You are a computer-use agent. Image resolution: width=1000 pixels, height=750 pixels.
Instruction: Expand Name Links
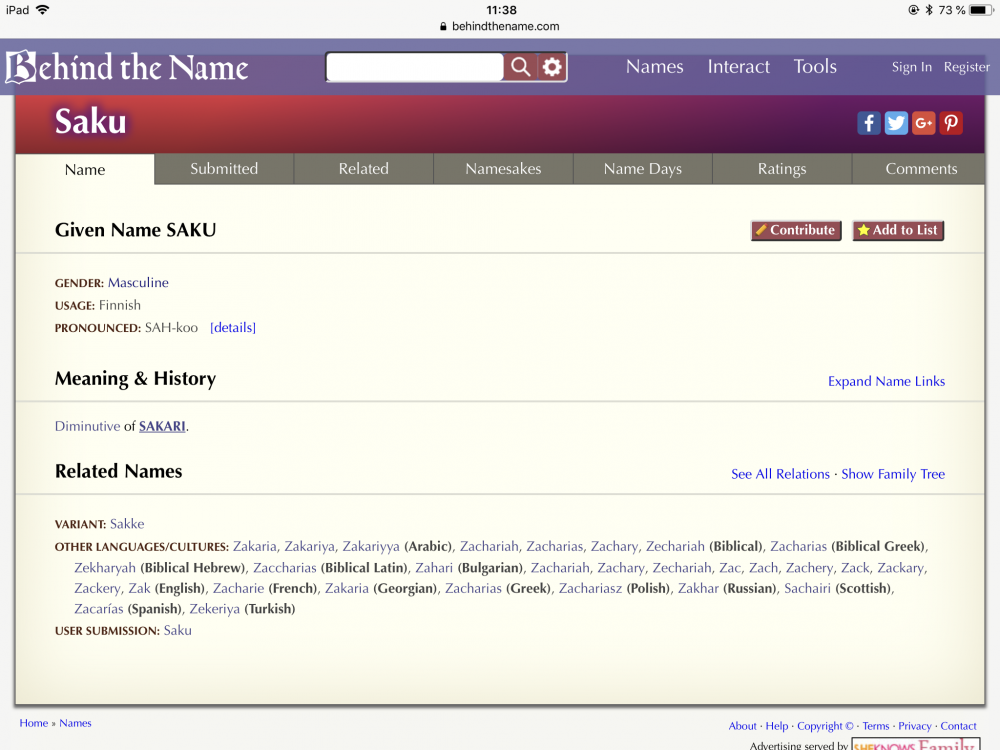click(886, 381)
